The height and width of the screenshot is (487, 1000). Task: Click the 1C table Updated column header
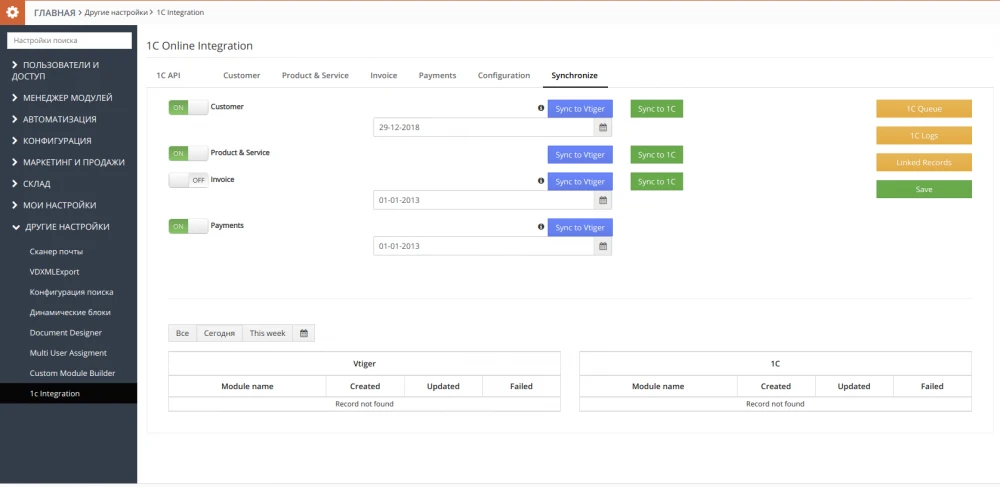click(854, 386)
